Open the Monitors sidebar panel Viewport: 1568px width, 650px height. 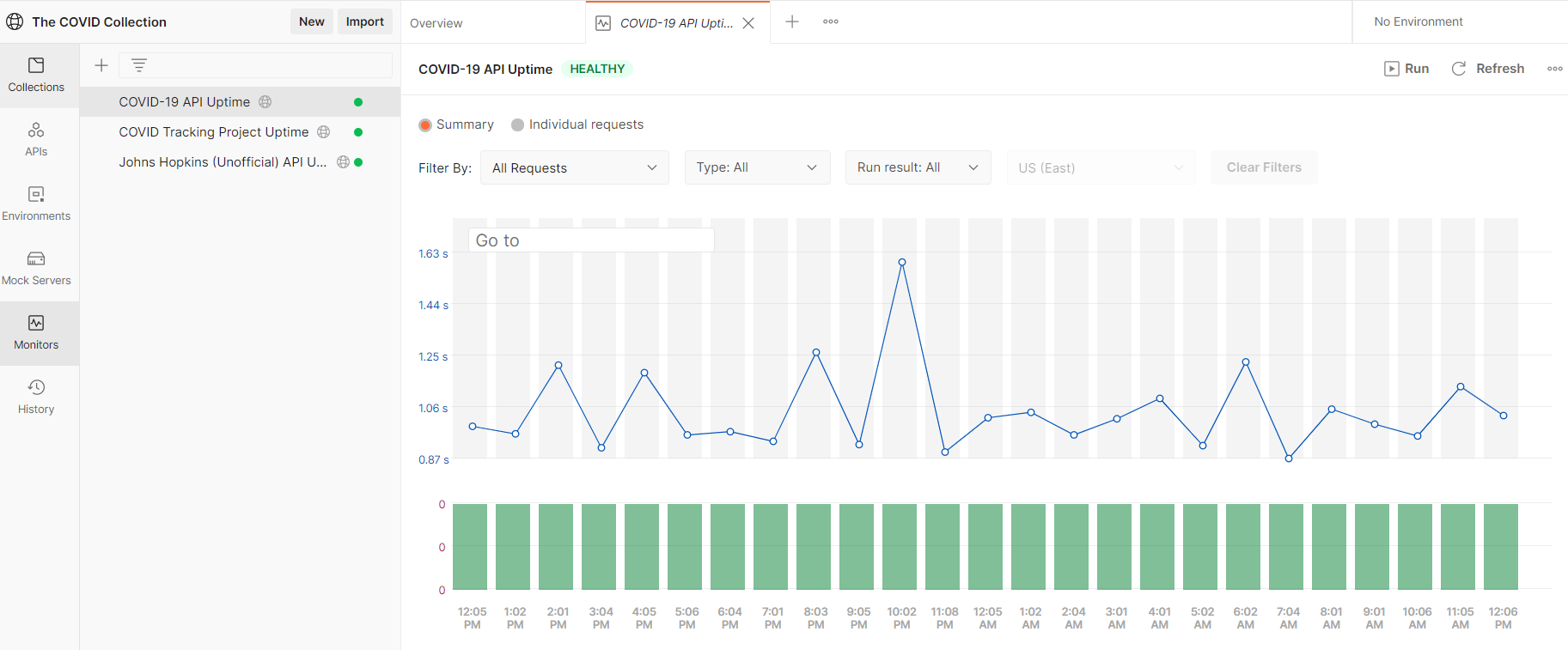coord(36,333)
